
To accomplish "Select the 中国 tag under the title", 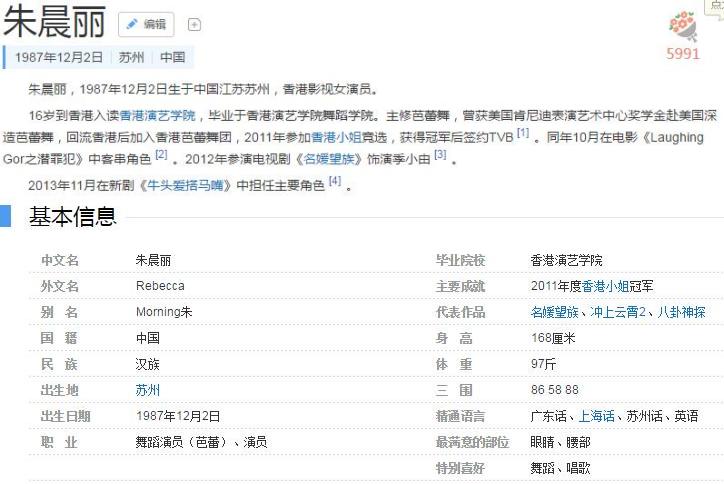I will point(172,57).
